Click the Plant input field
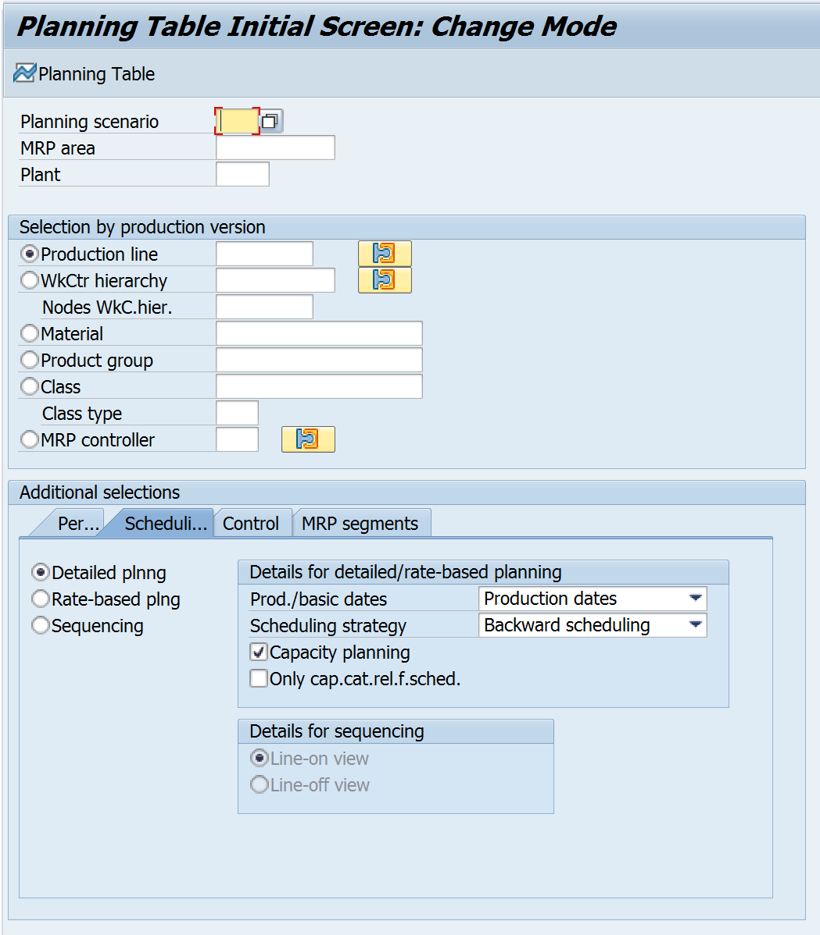This screenshot has width=820, height=935. (x=243, y=173)
